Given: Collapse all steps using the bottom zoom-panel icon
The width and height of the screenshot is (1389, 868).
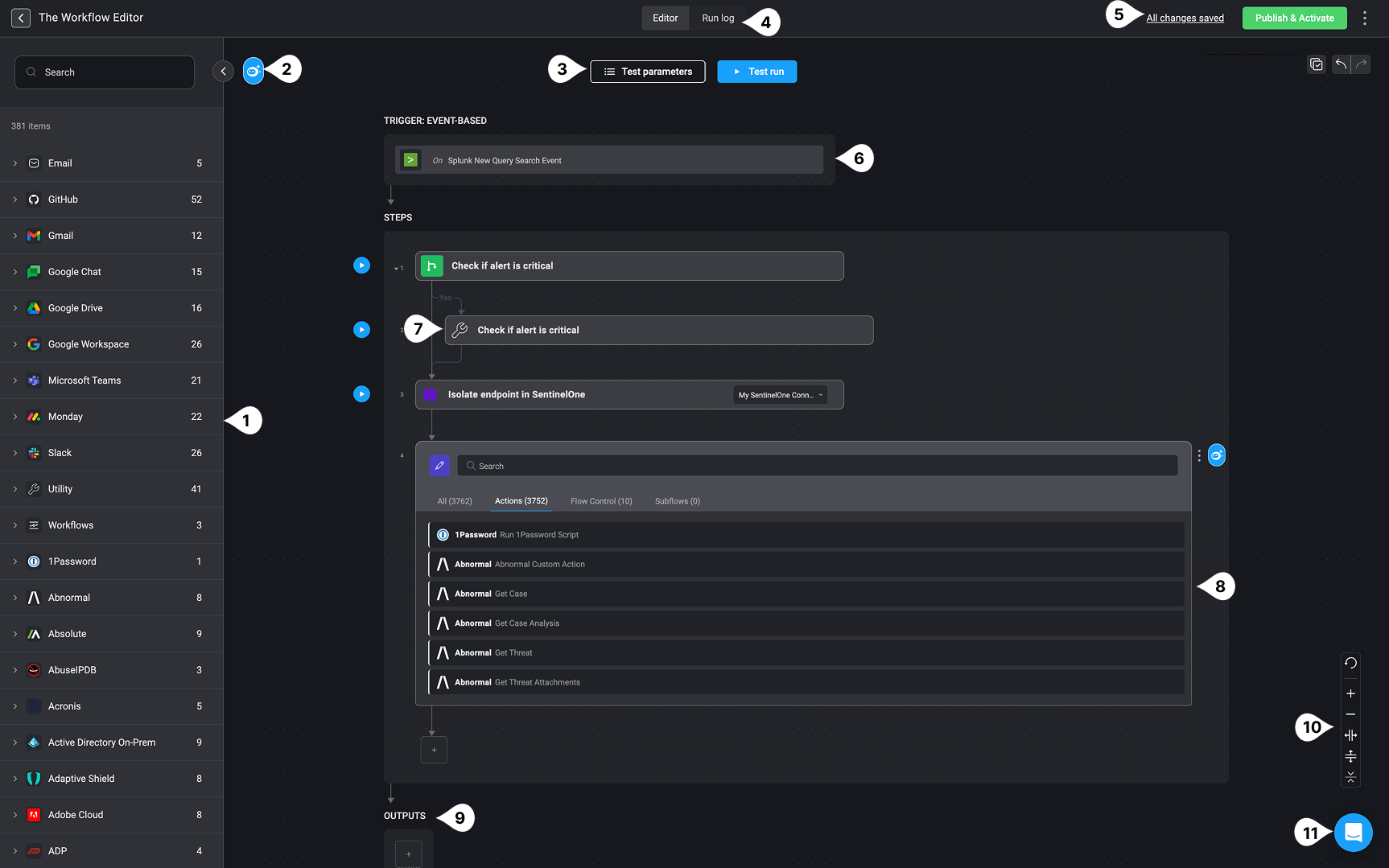Looking at the screenshot, I should coord(1350,777).
